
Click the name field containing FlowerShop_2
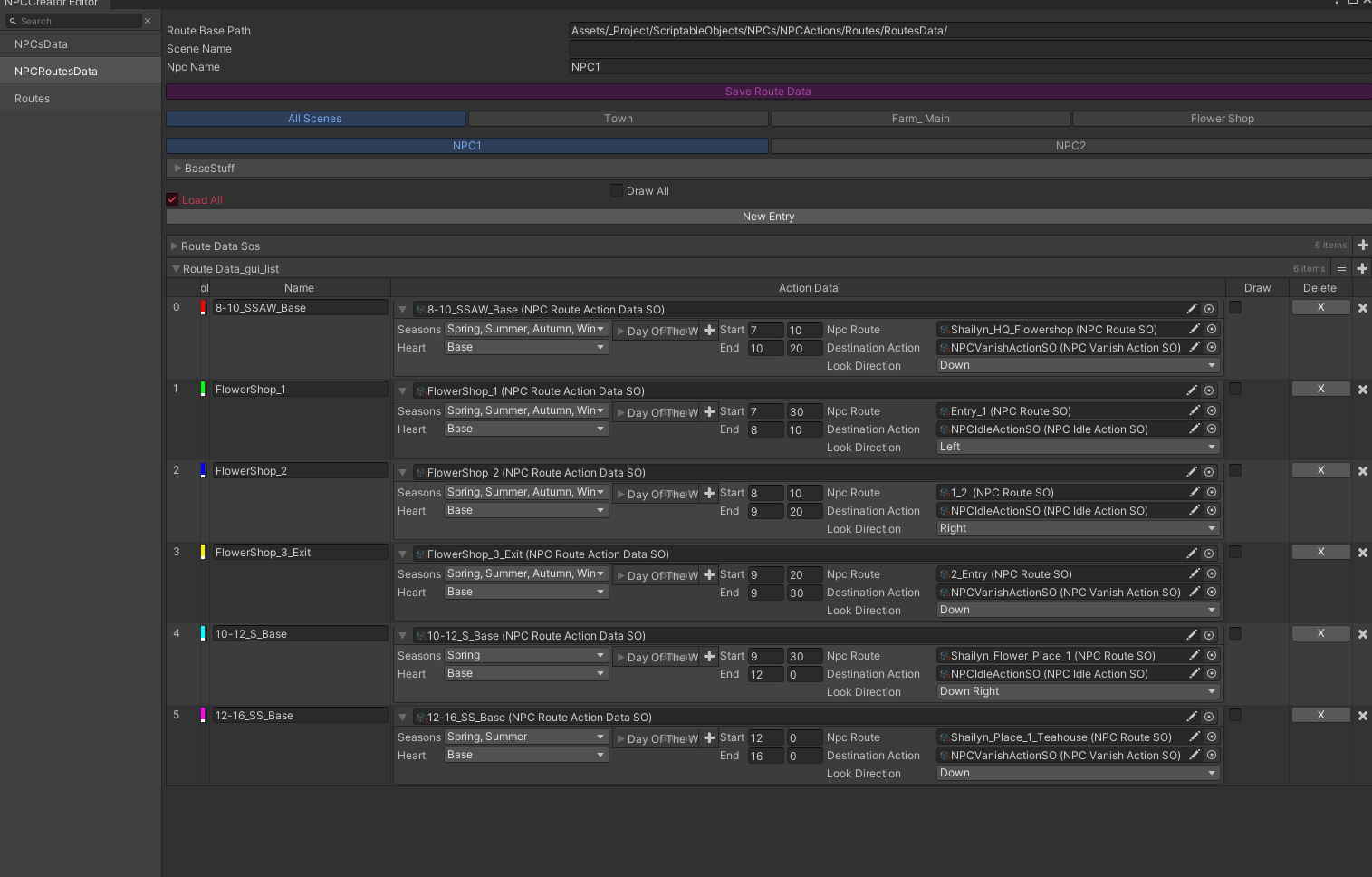[x=300, y=471]
